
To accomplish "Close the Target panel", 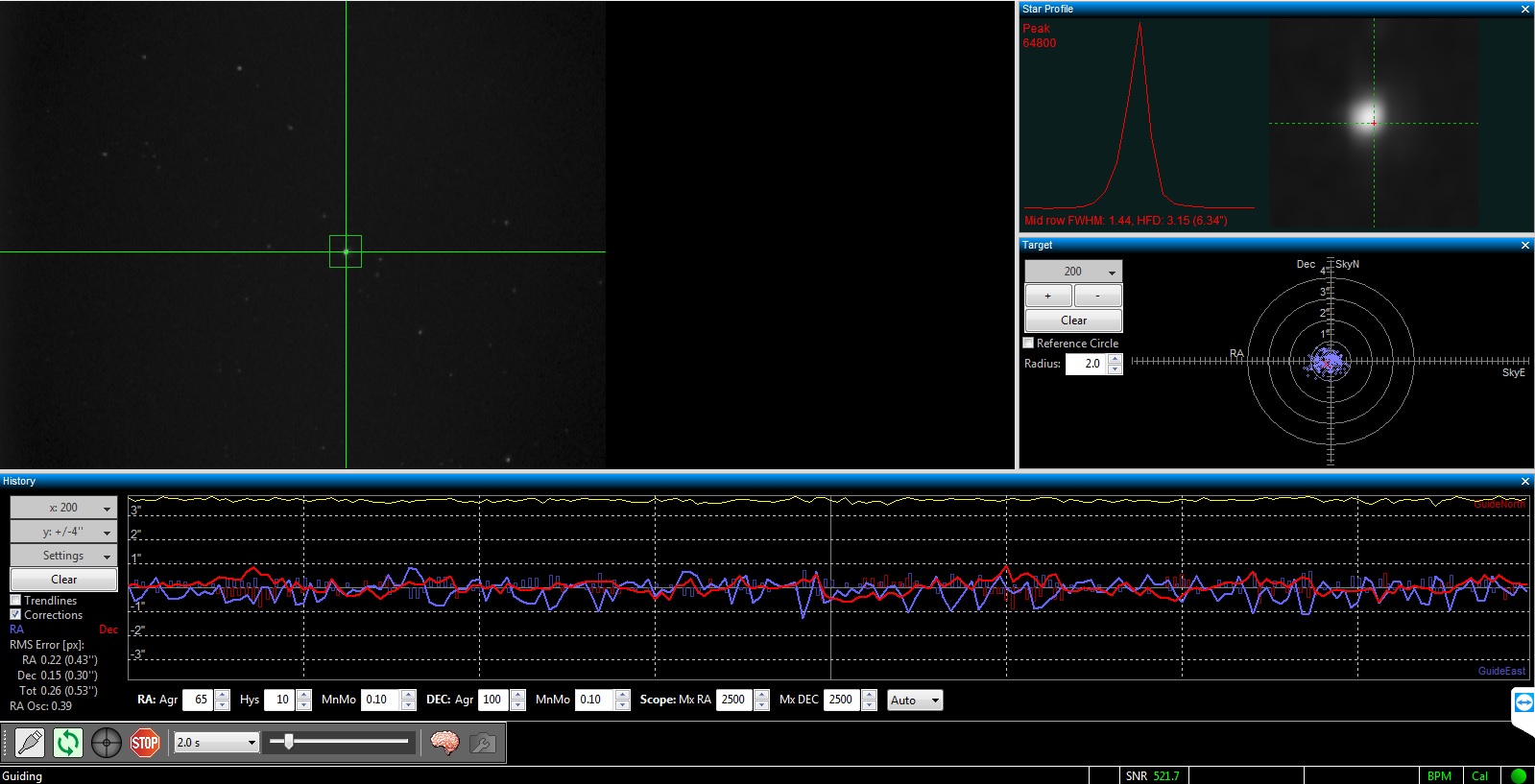I will (1525, 246).
